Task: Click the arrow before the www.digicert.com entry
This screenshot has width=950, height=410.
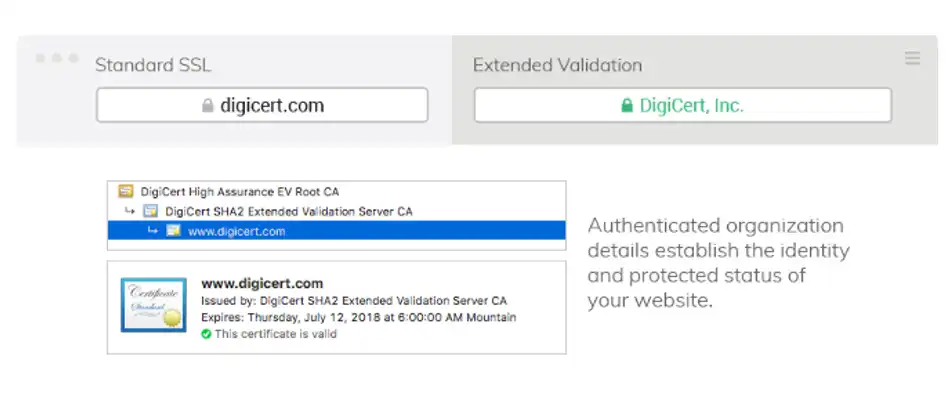Action: (153, 230)
